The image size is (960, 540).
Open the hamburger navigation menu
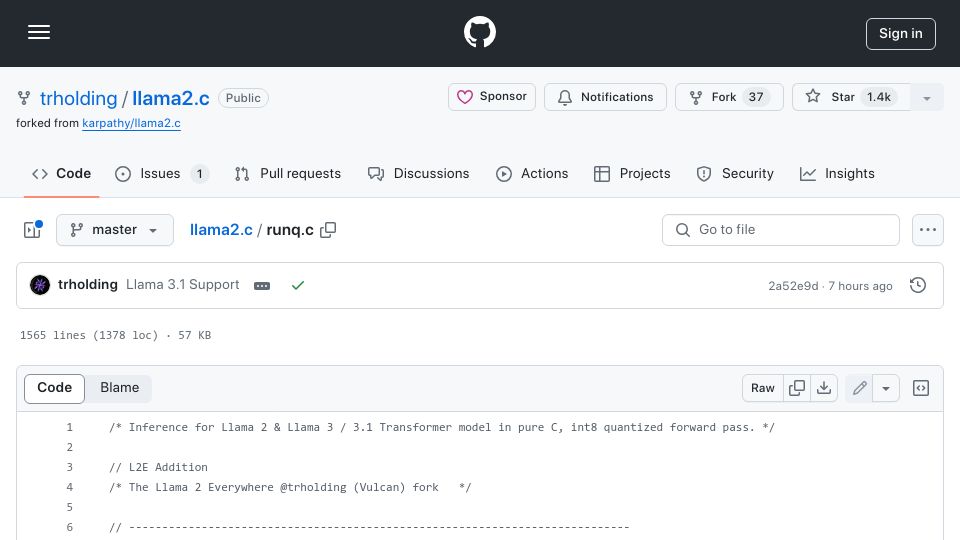pos(39,32)
